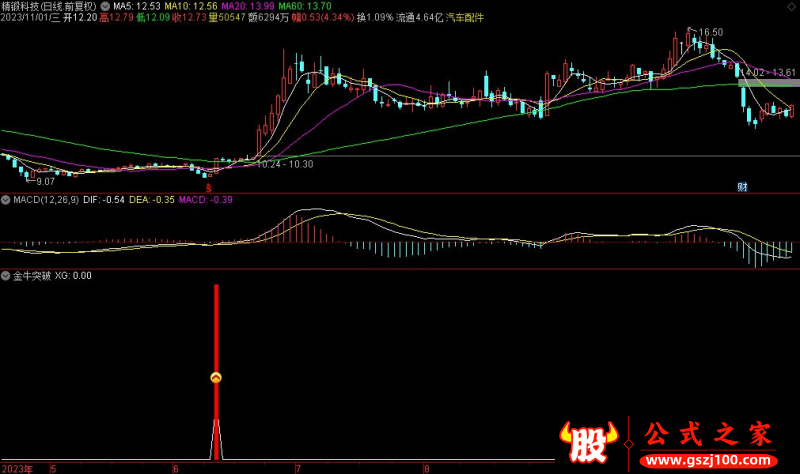Click the tall red signal bar in 金牛突破 panel

[x=216, y=371]
